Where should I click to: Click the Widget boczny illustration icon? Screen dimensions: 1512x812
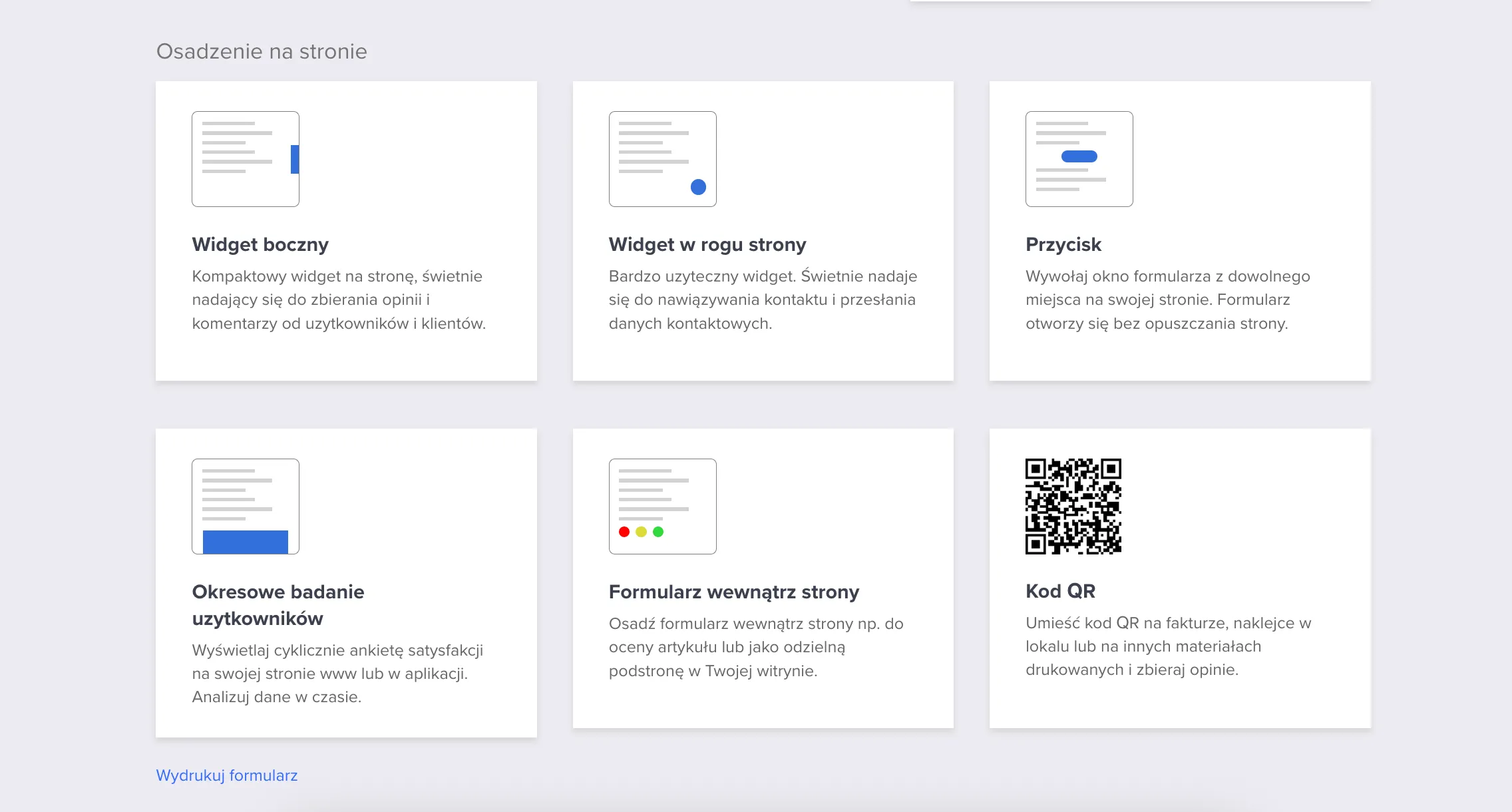click(x=246, y=159)
